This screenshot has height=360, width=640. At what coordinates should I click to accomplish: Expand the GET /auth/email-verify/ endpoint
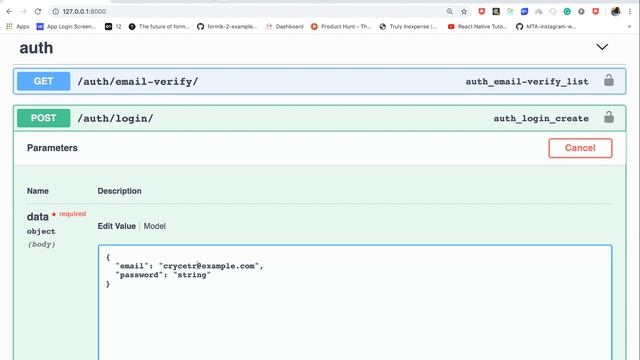(319, 81)
